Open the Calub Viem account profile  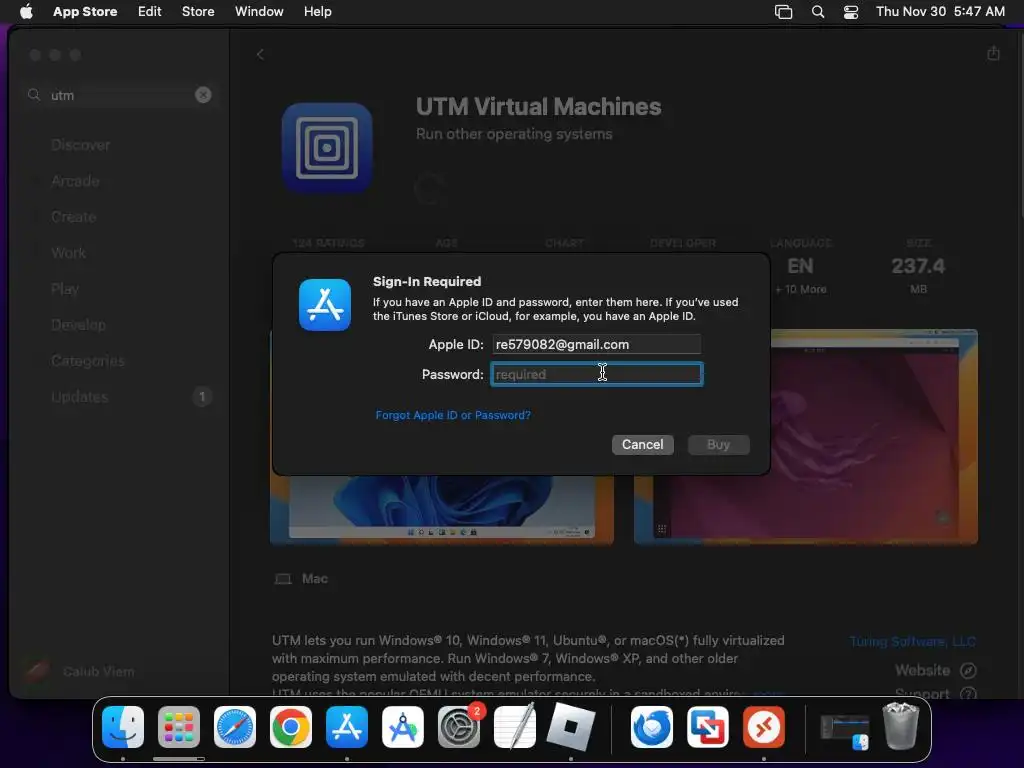point(78,671)
